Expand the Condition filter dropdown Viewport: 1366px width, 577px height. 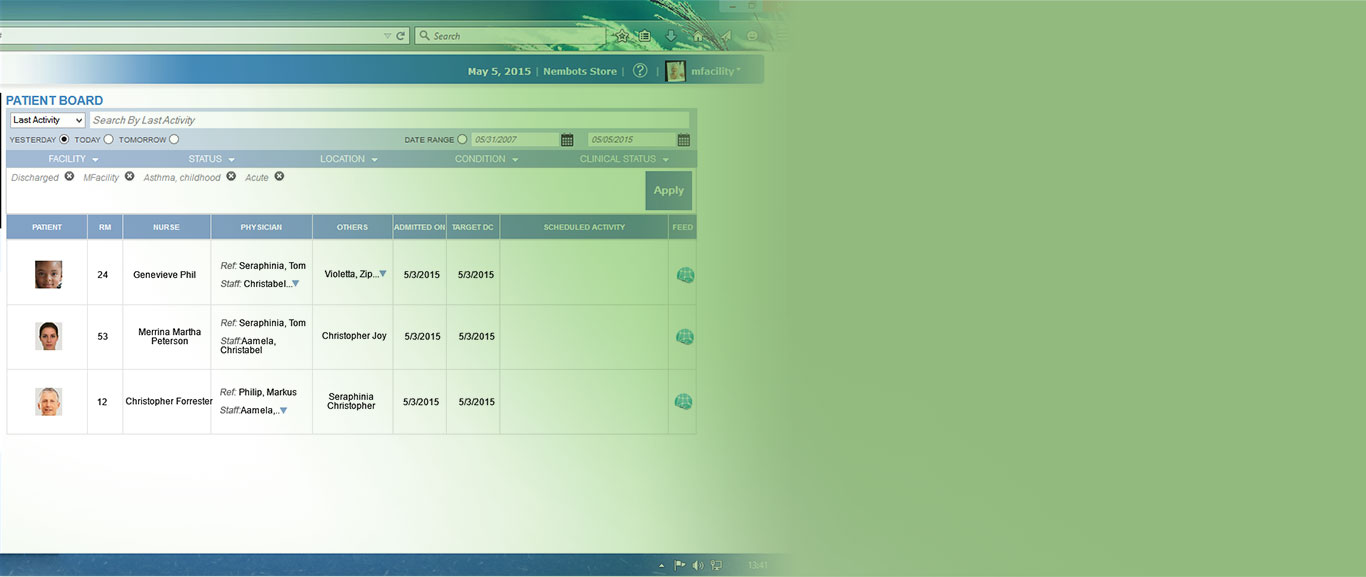pos(486,159)
